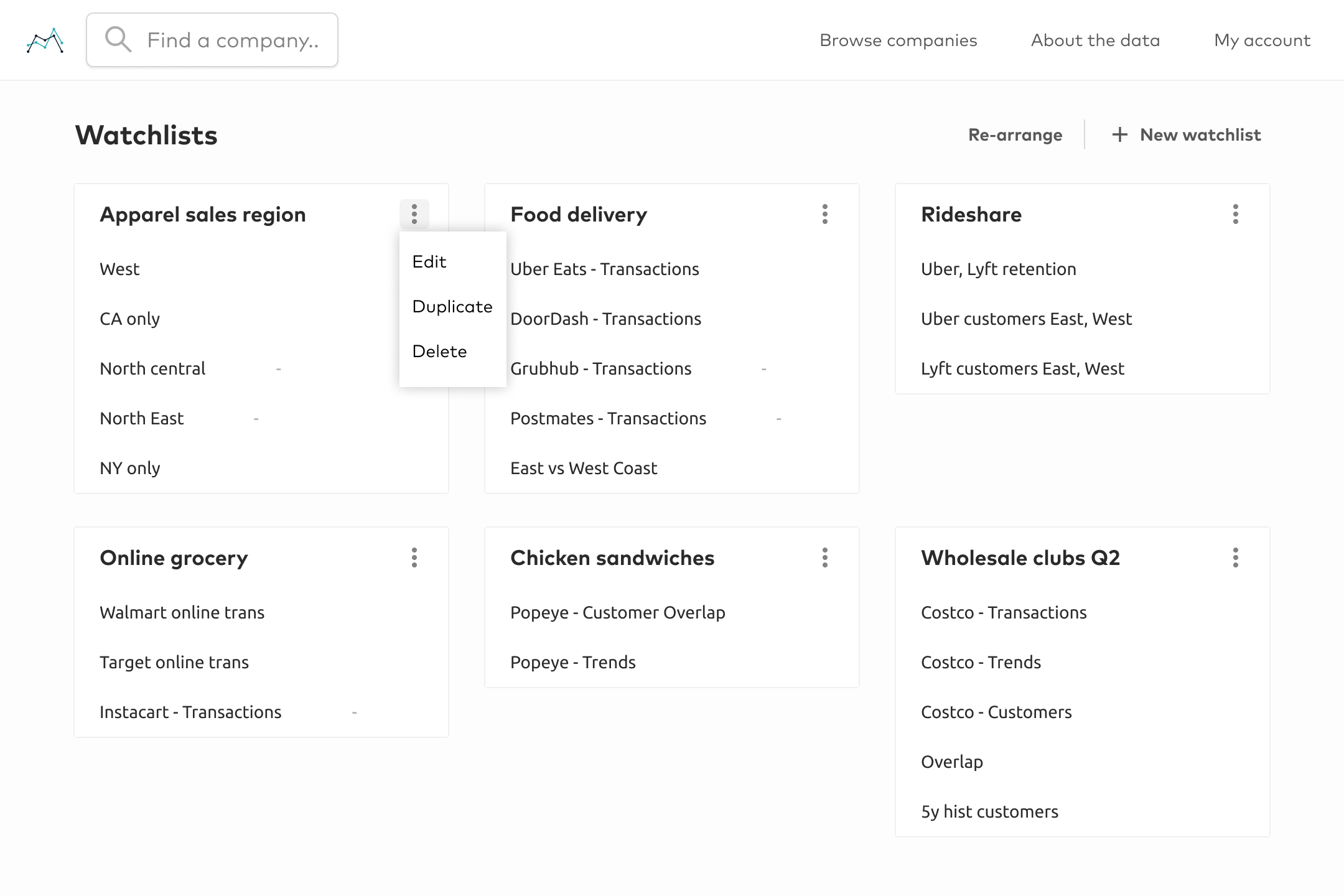Click the plus icon for new watchlist
Screen dimensions: 1344x896
point(1119,135)
